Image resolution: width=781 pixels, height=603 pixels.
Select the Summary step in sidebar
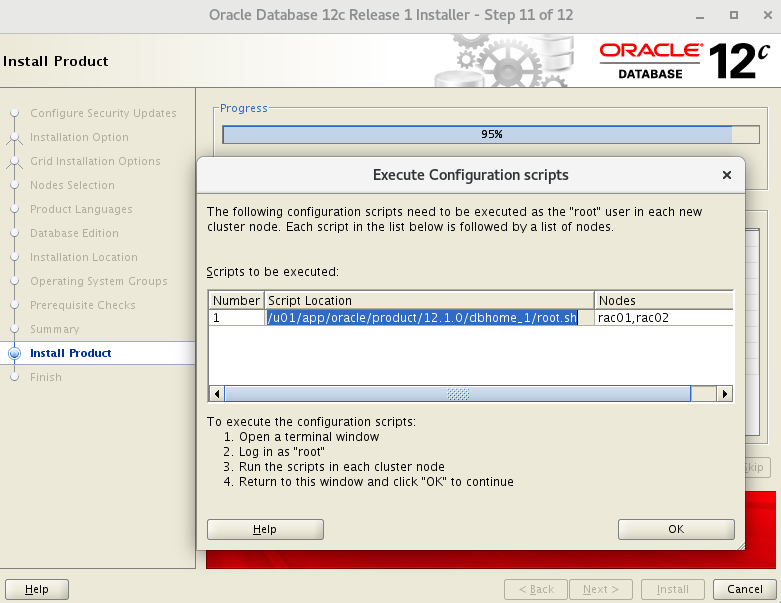tap(54, 329)
